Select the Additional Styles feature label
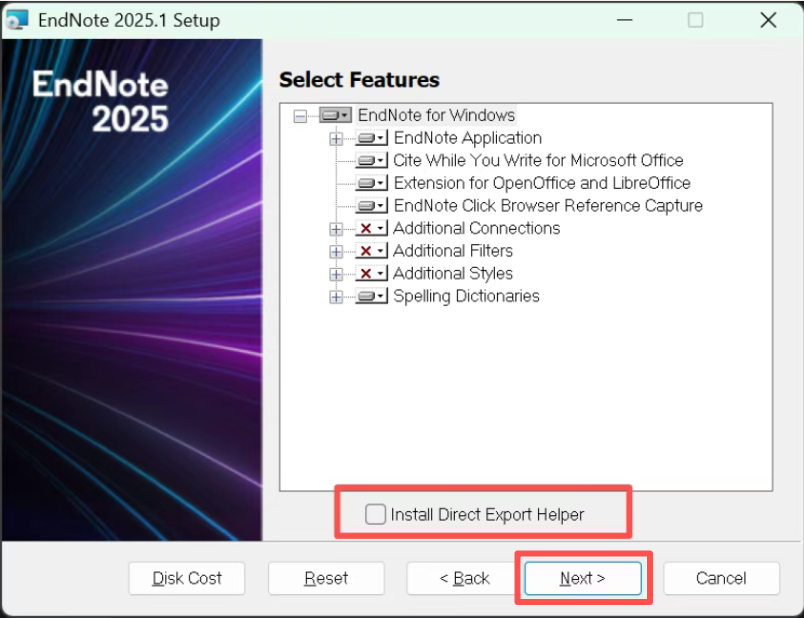The image size is (804, 618). click(453, 273)
